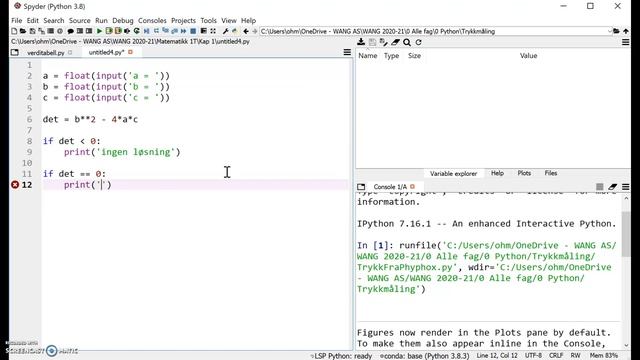
Task: Click Line 12, Col 12 status indicator
Action: point(497,356)
